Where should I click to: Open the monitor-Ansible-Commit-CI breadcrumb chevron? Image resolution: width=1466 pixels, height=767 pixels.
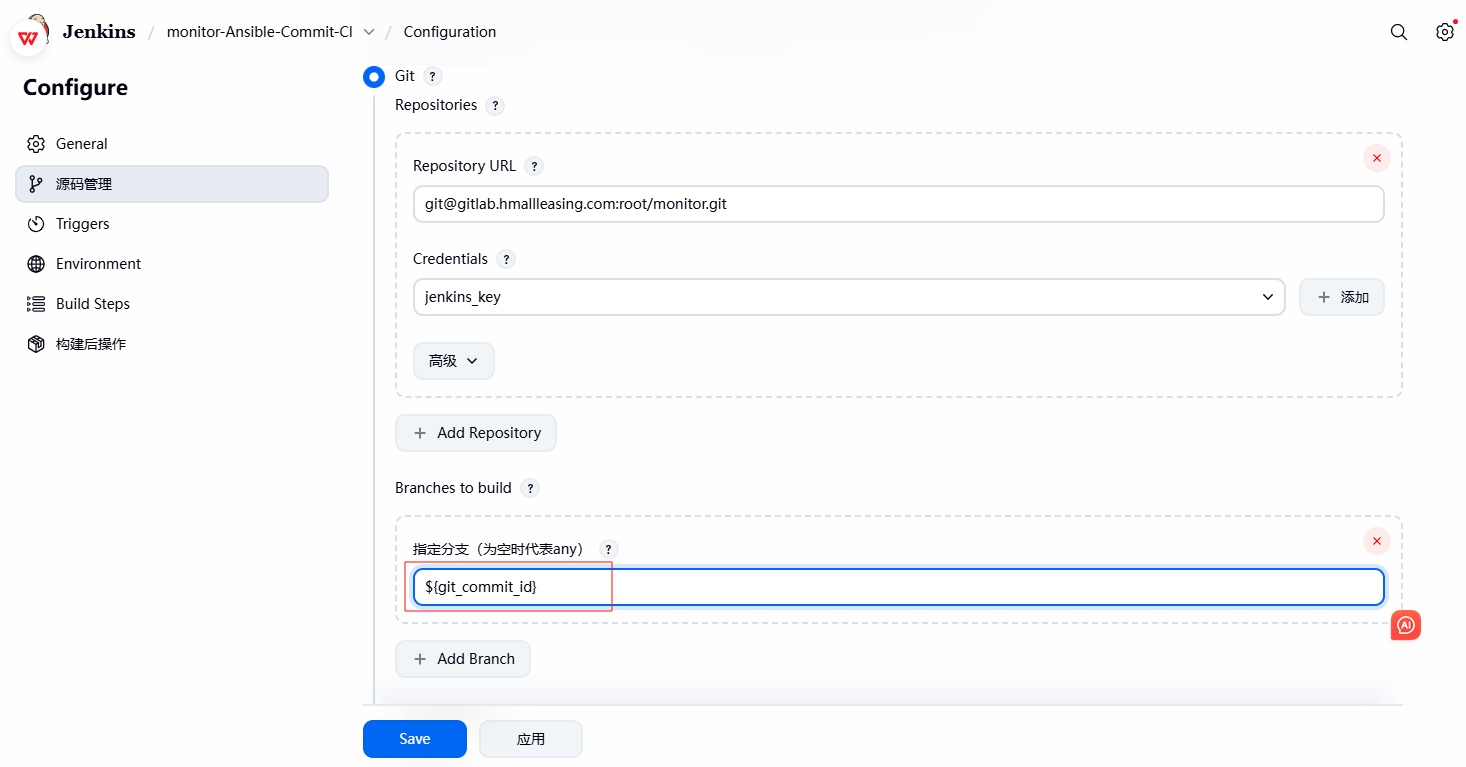click(369, 32)
